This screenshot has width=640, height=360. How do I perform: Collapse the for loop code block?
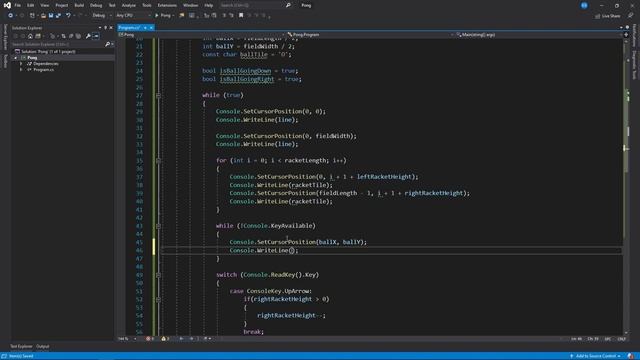[x=158, y=160]
